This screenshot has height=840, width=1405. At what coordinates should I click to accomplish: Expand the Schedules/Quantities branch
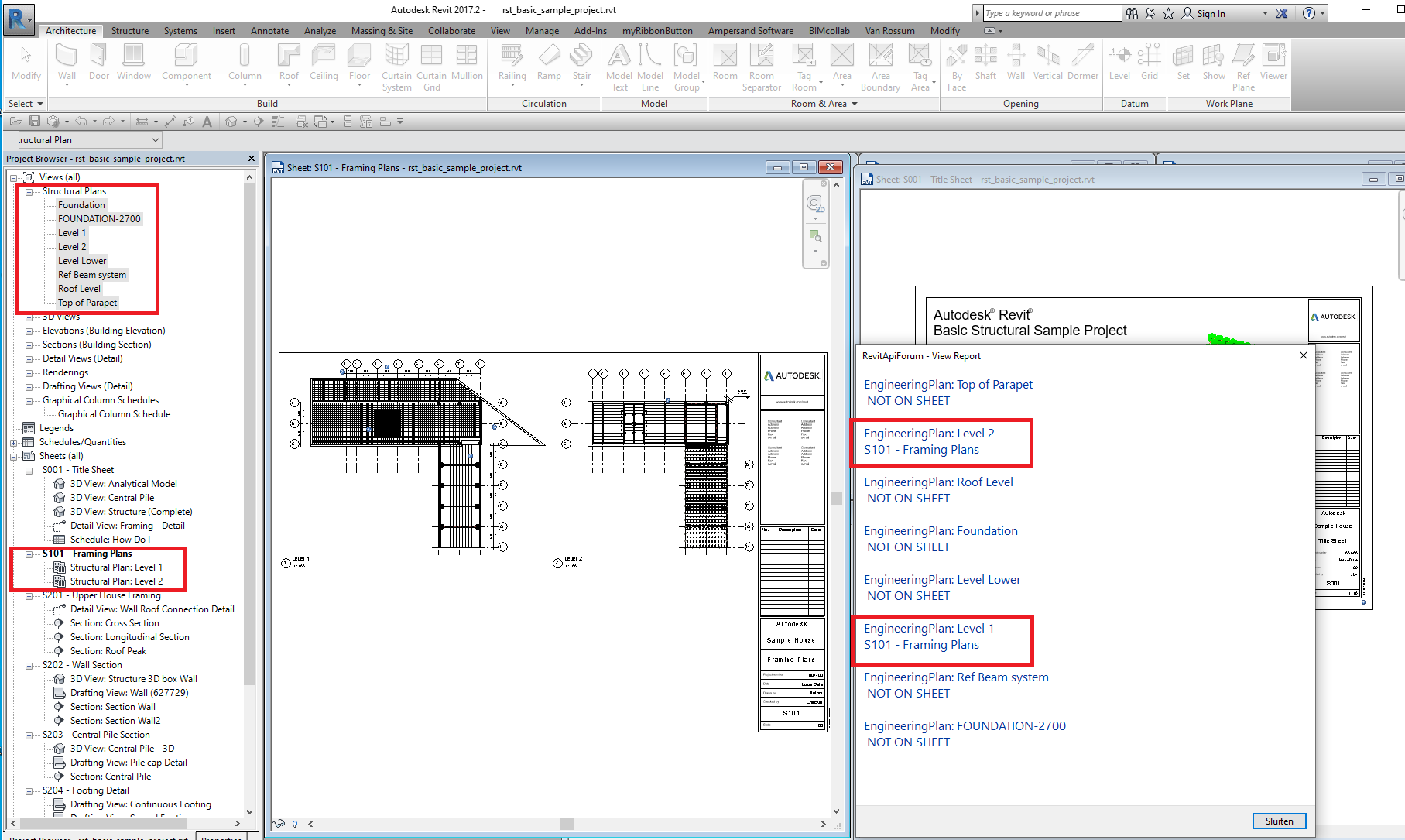coord(13,441)
